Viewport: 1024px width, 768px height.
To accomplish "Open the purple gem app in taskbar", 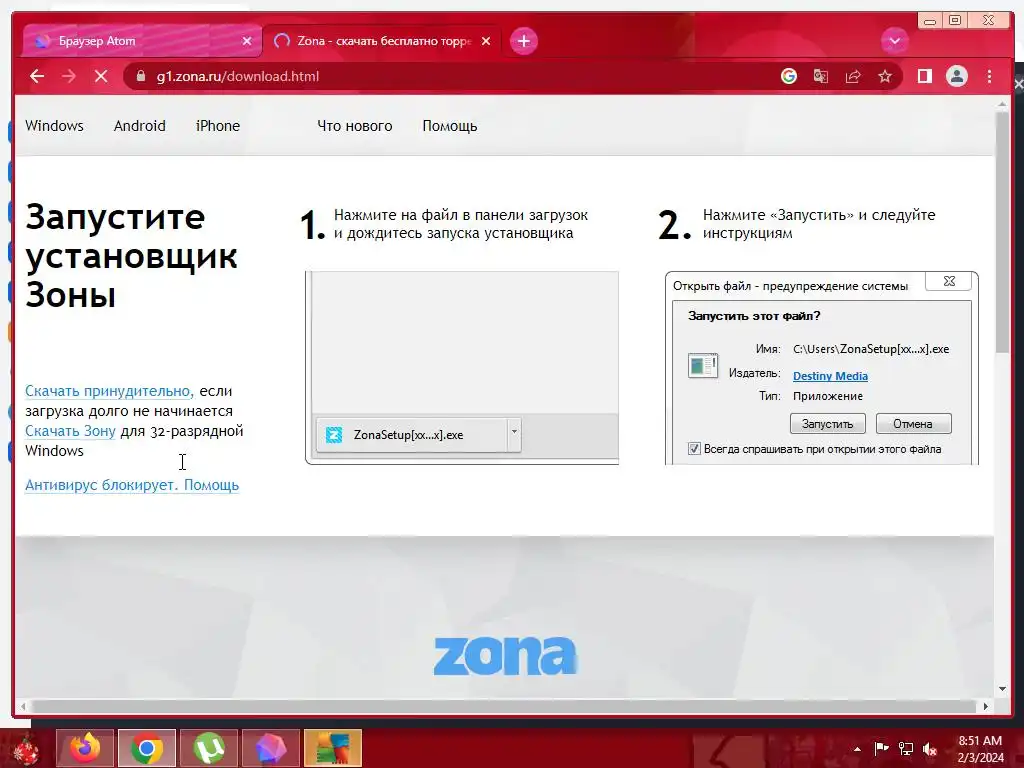I will point(270,748).
